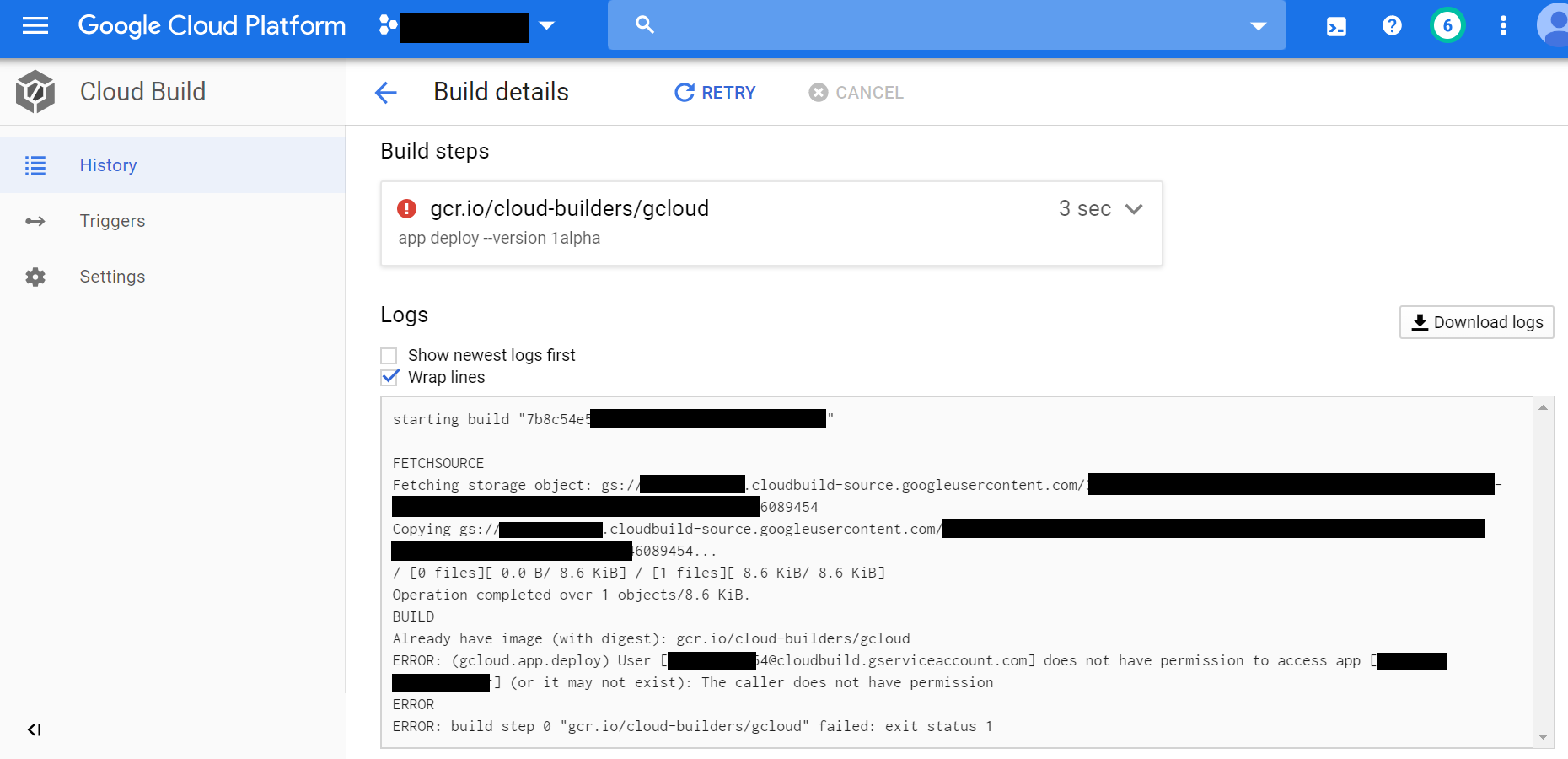Click the 'build step 0 failed' error line
The width and height of the screenshot is (1568, 759).
[692, 726]
